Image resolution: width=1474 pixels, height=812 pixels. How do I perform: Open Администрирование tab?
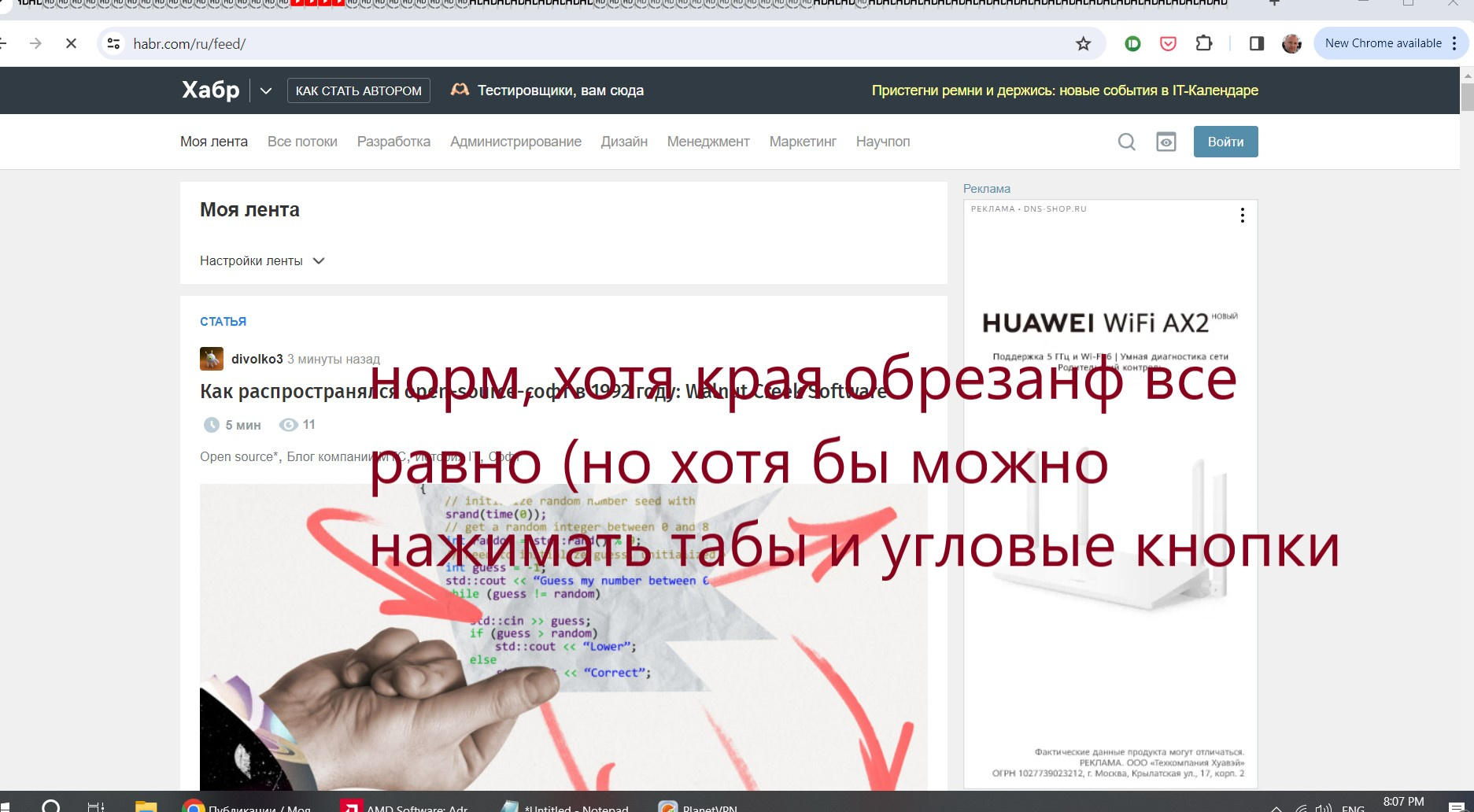coord(515,142)
